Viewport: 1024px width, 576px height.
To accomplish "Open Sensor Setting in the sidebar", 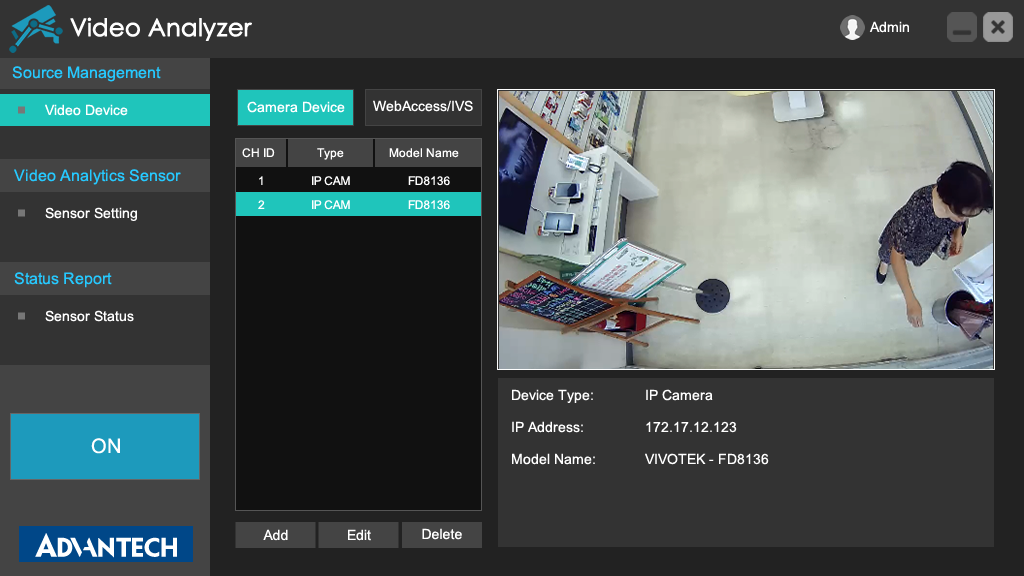I will 91,213.
